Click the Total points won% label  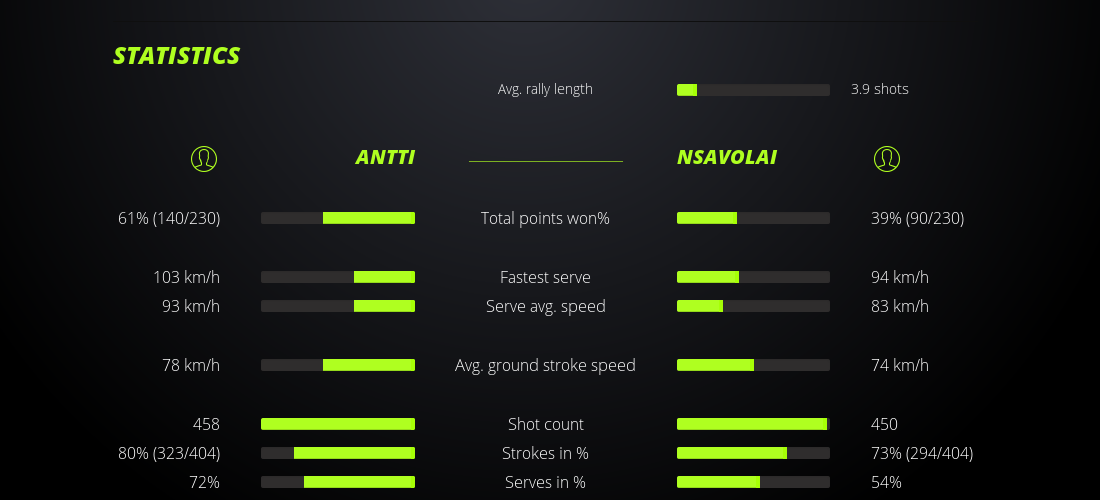(545, 218)
